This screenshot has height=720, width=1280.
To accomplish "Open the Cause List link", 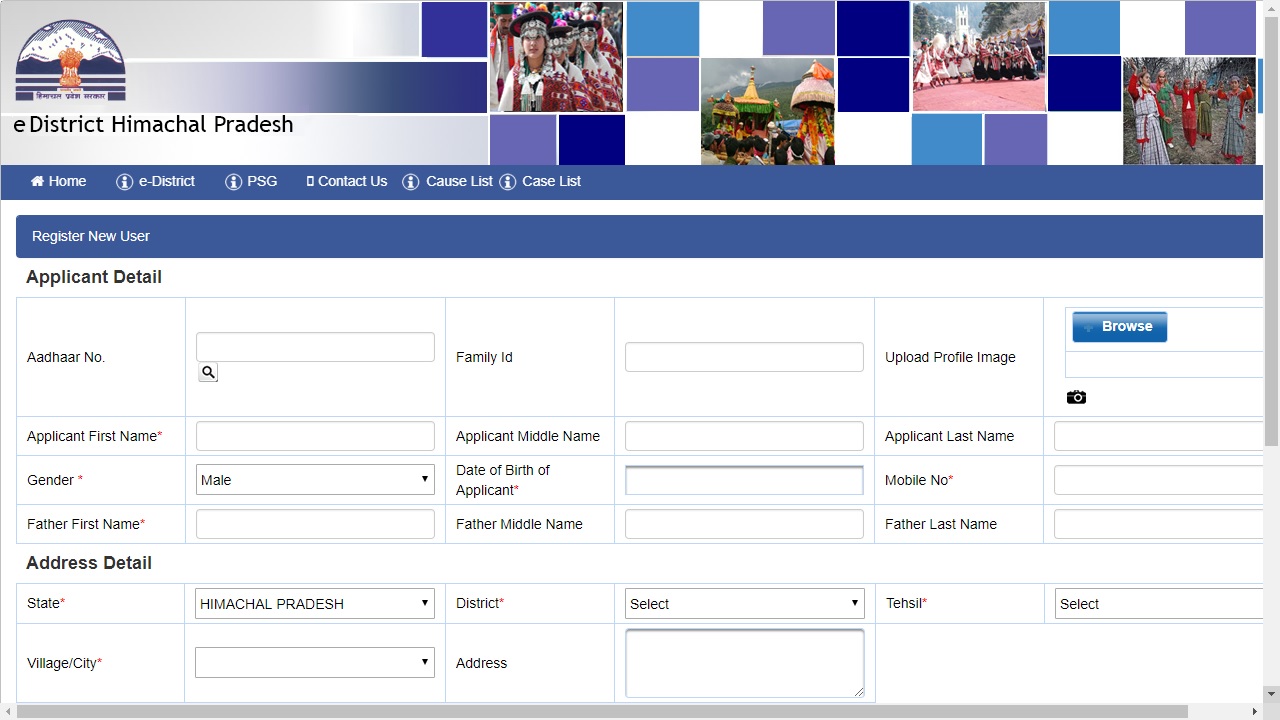I will [459, 181].
